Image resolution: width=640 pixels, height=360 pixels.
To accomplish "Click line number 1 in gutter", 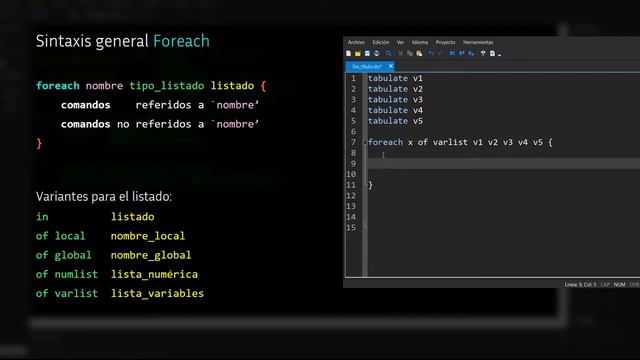I will point(353,78).
